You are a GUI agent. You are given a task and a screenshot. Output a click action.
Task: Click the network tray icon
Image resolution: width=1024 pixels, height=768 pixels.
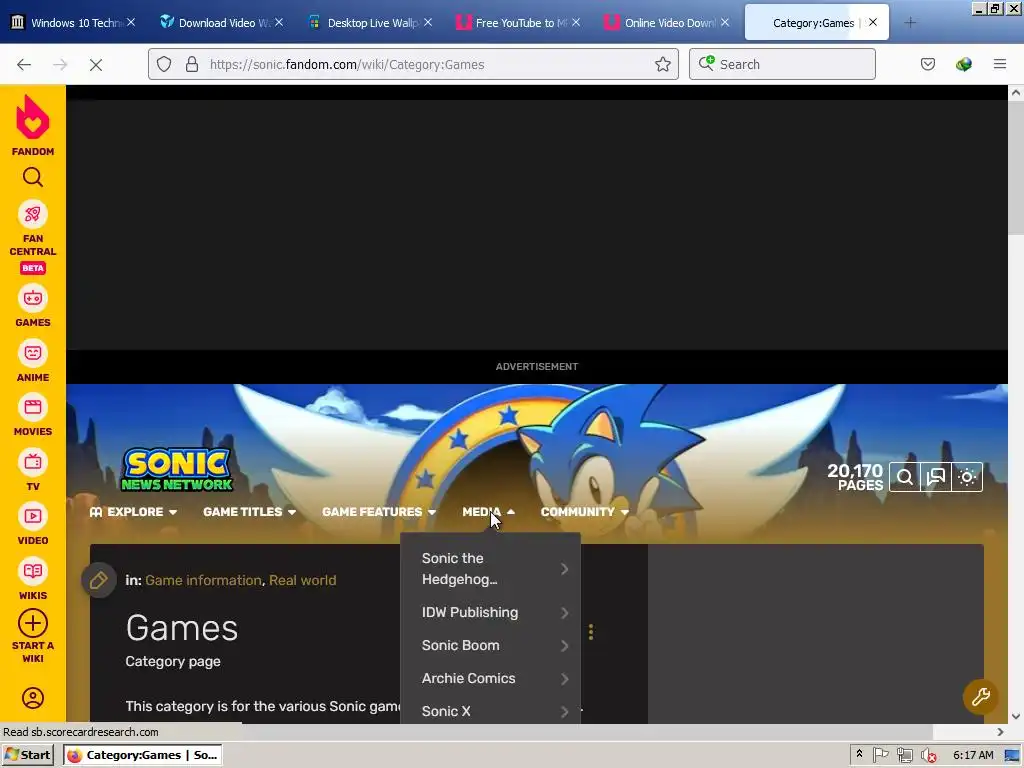(x=904, y=755)
